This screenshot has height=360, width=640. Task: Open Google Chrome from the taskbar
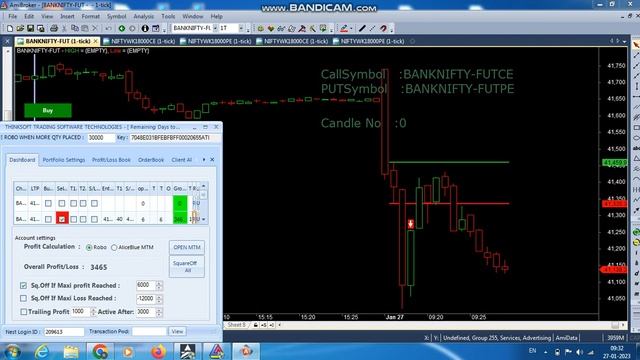(100, 351)
